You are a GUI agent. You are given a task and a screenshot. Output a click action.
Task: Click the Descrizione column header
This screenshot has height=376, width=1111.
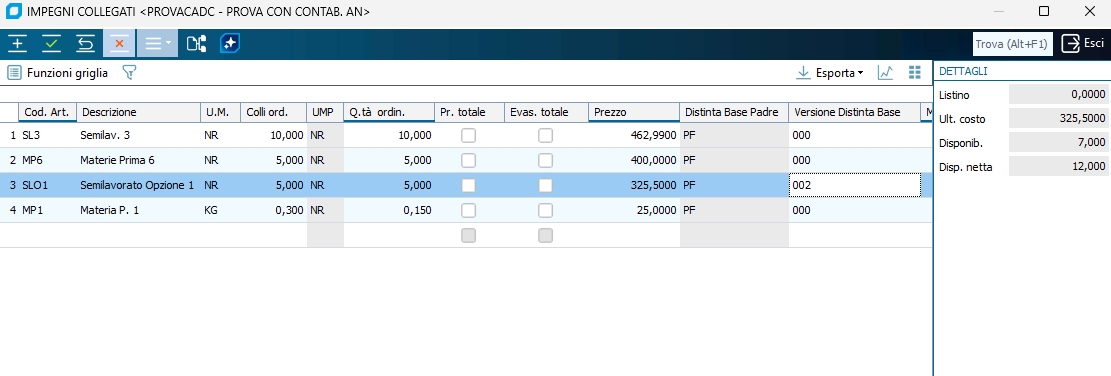[139, 113]
